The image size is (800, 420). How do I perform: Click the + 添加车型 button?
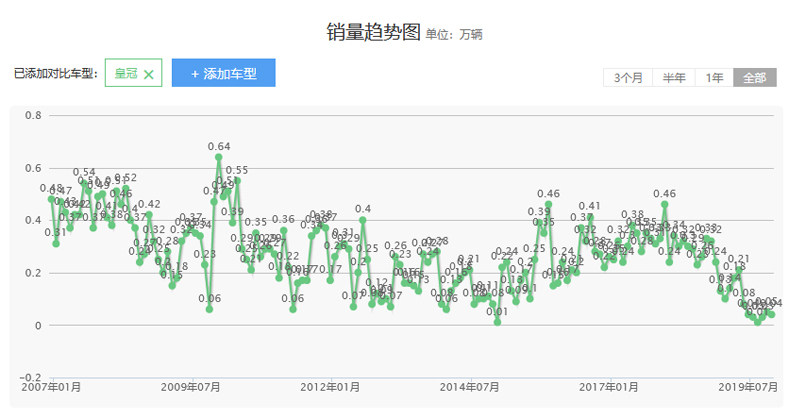click(x=223, y=73)
